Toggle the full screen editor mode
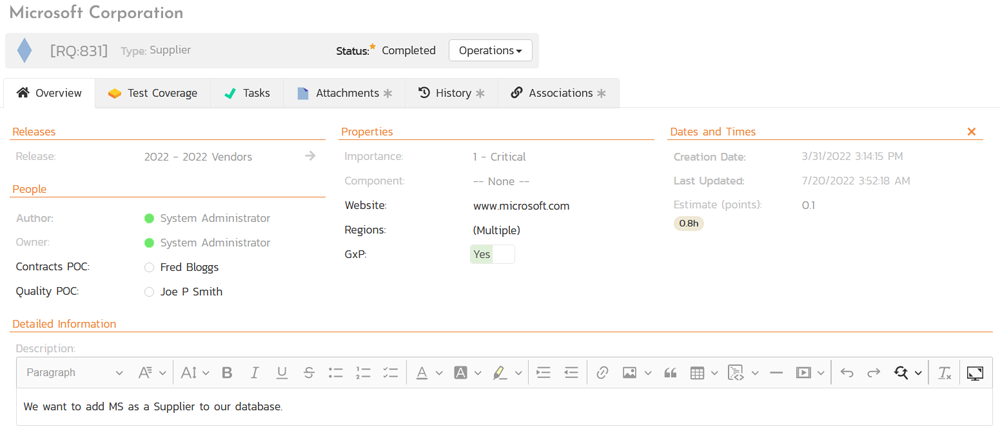 click(x=975, y=373)
